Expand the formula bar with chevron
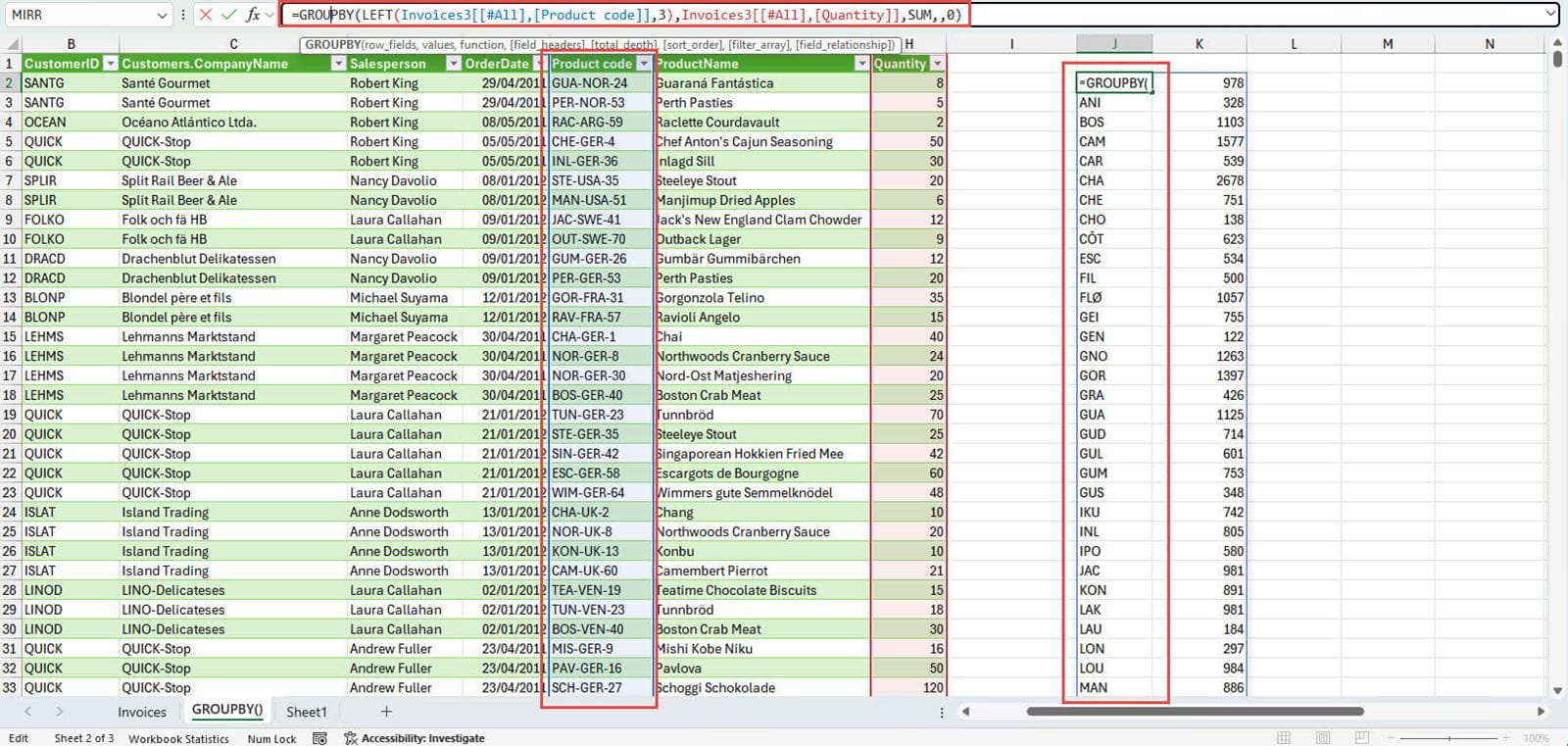This screenshot has width=1568, height=746. point(1550,14)
